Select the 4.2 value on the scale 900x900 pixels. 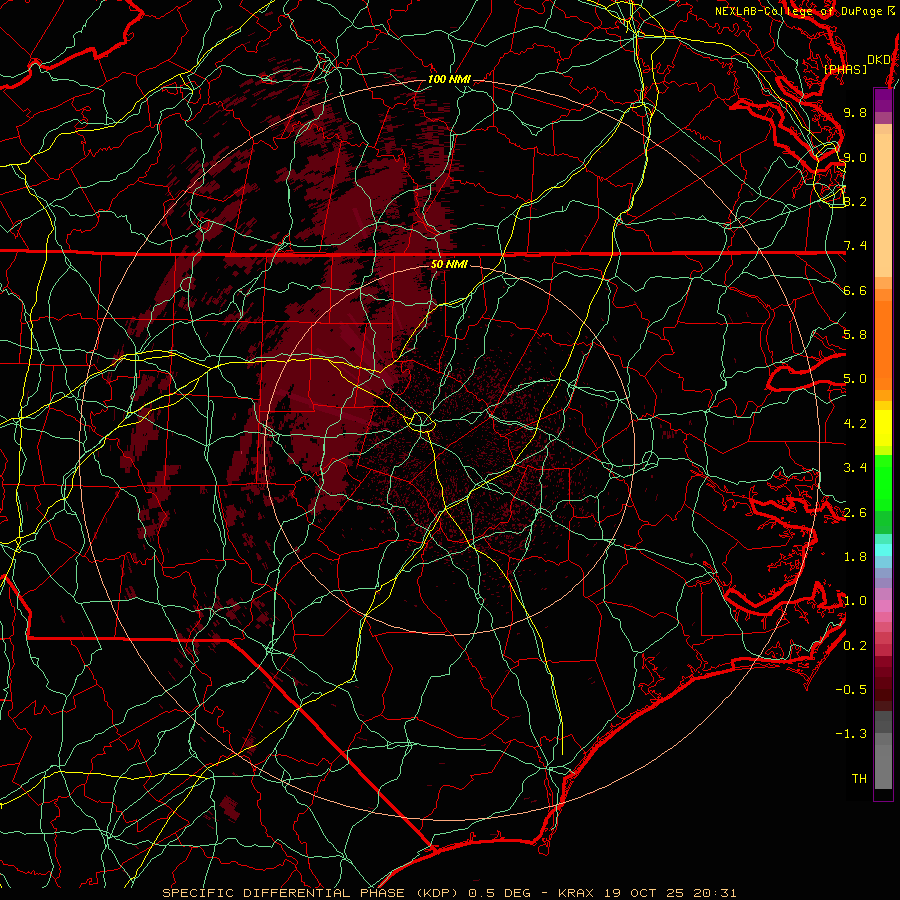click(x=855, y=424)
